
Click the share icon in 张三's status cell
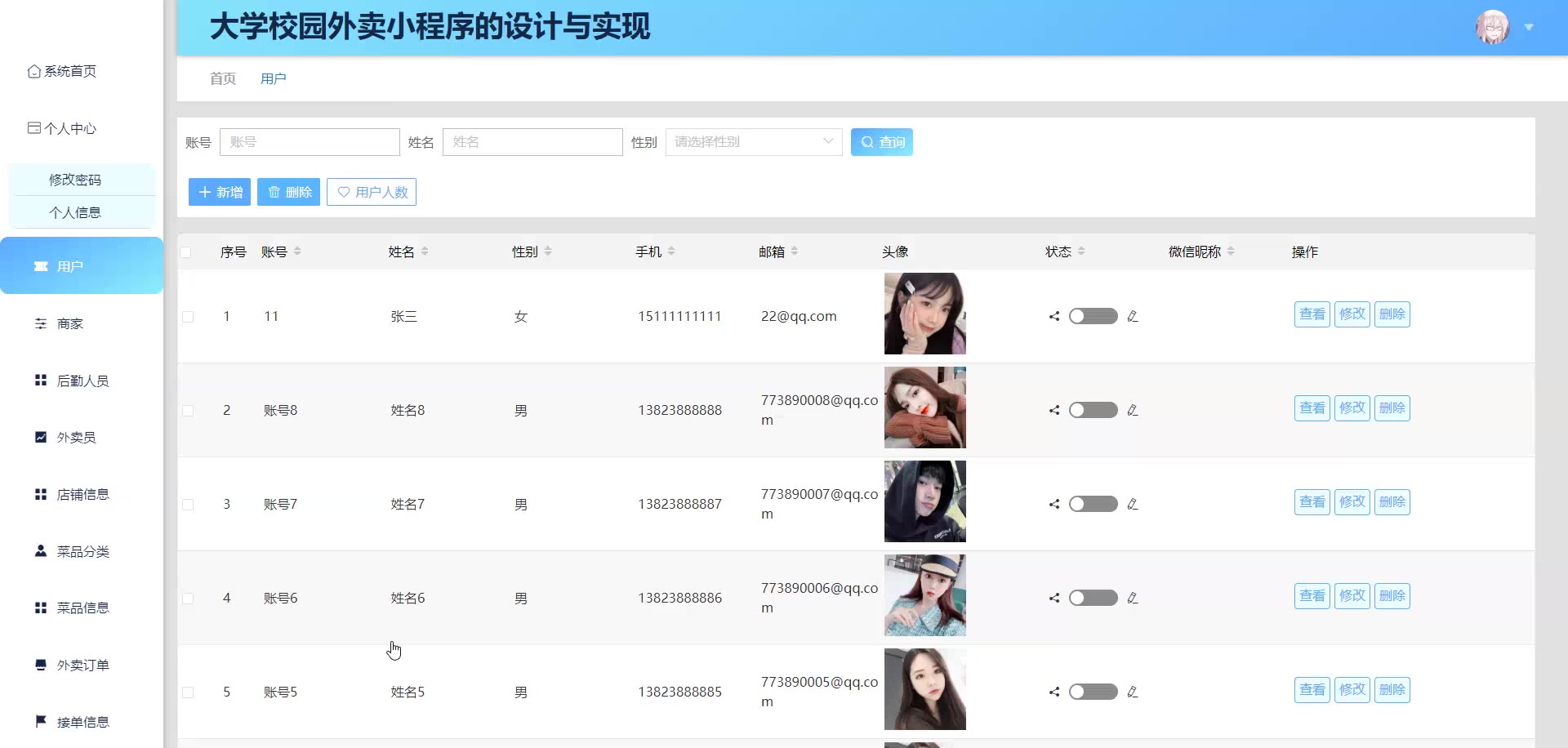[x=1054, y=316]
